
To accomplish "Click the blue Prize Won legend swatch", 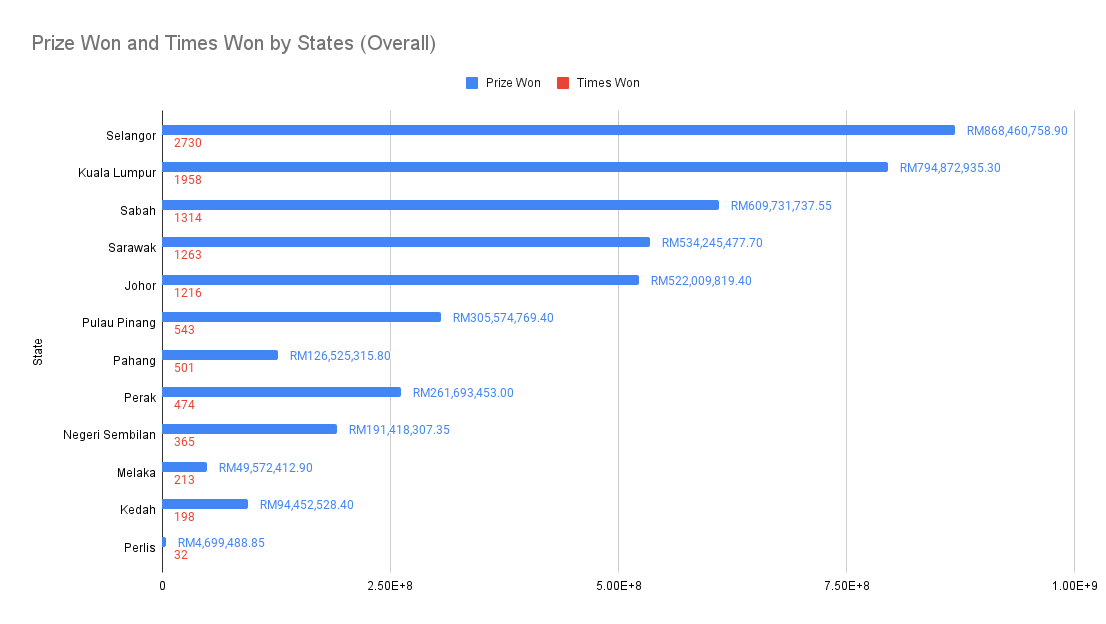I will [x=472, y=83].
